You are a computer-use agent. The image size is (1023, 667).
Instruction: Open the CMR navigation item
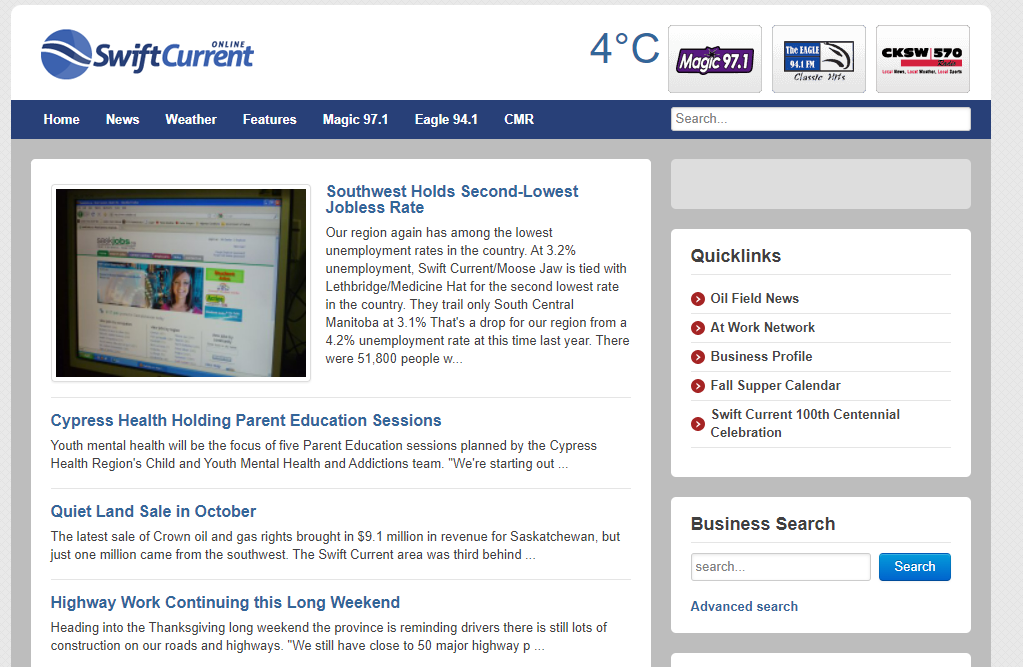click(x=518, y=119)
